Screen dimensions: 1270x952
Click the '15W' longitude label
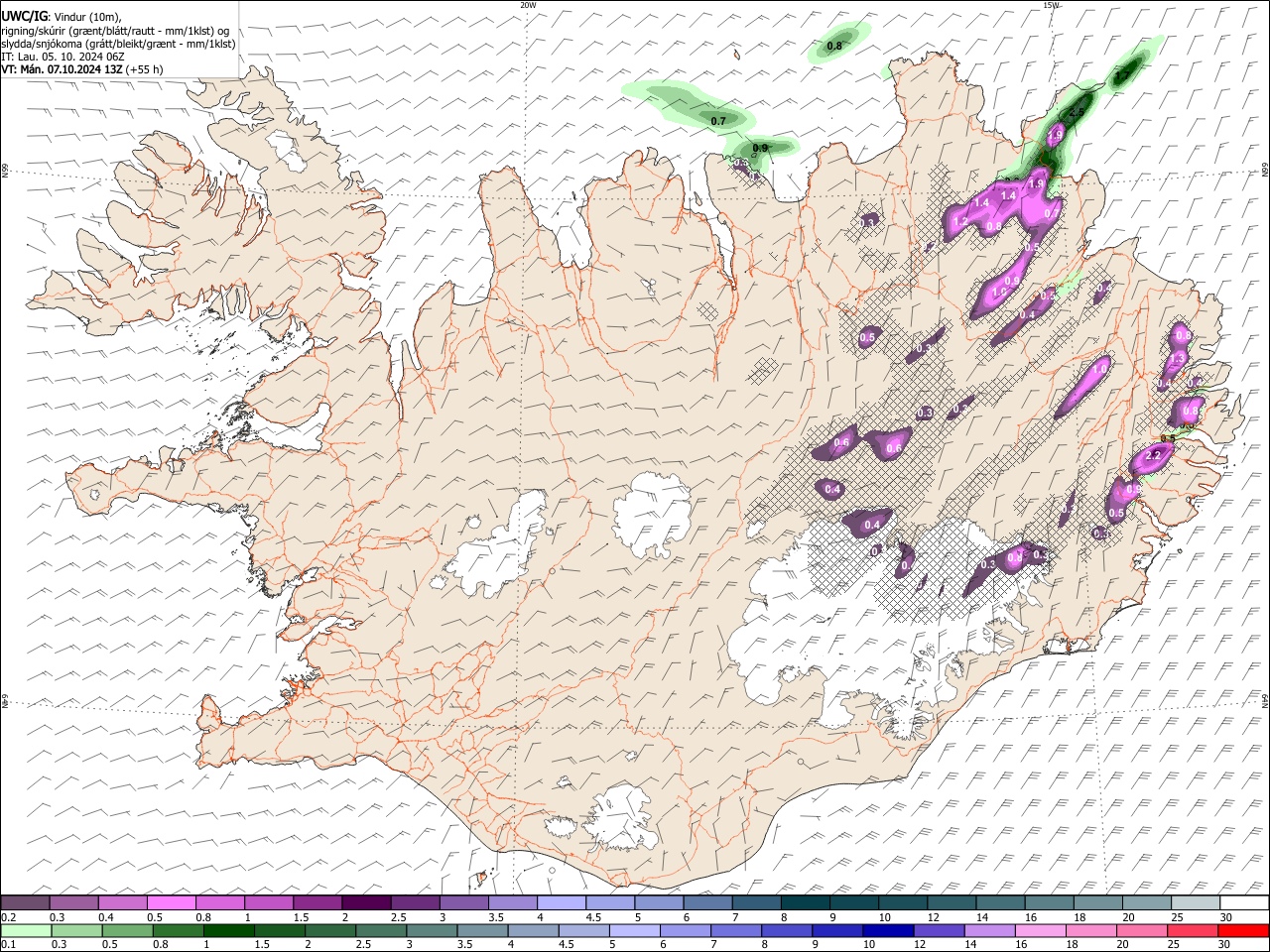pyautogui.click(x=1051, y=5)
